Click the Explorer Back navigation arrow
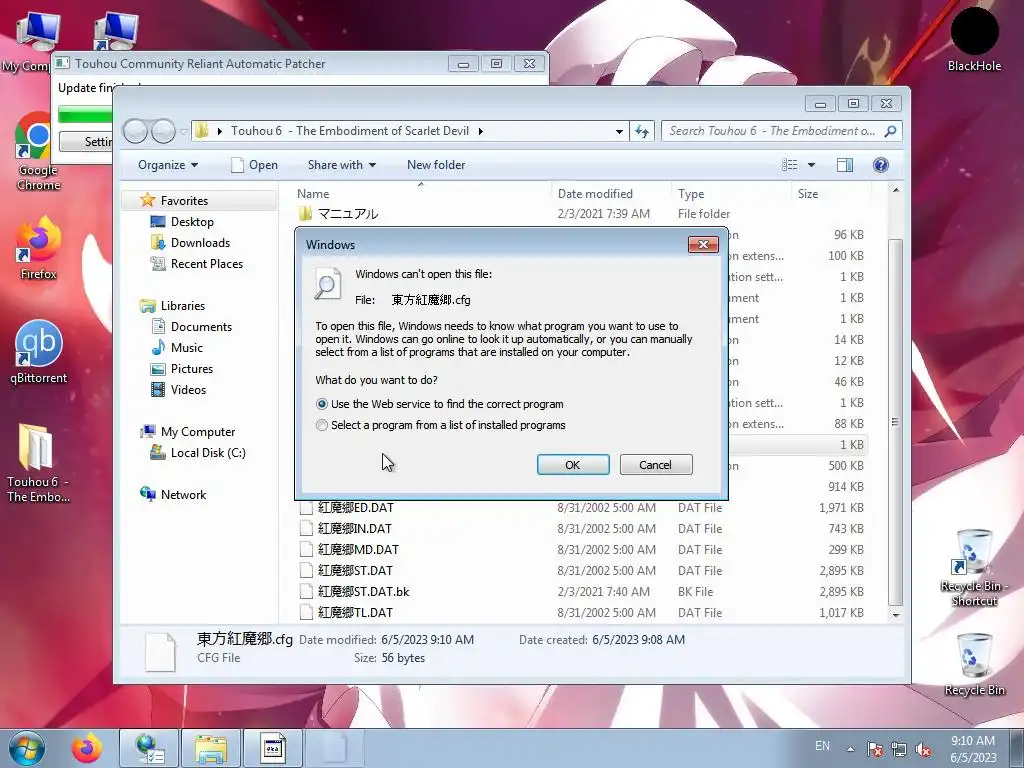Screen dimensions: 1024x768 tap(136, 131)
